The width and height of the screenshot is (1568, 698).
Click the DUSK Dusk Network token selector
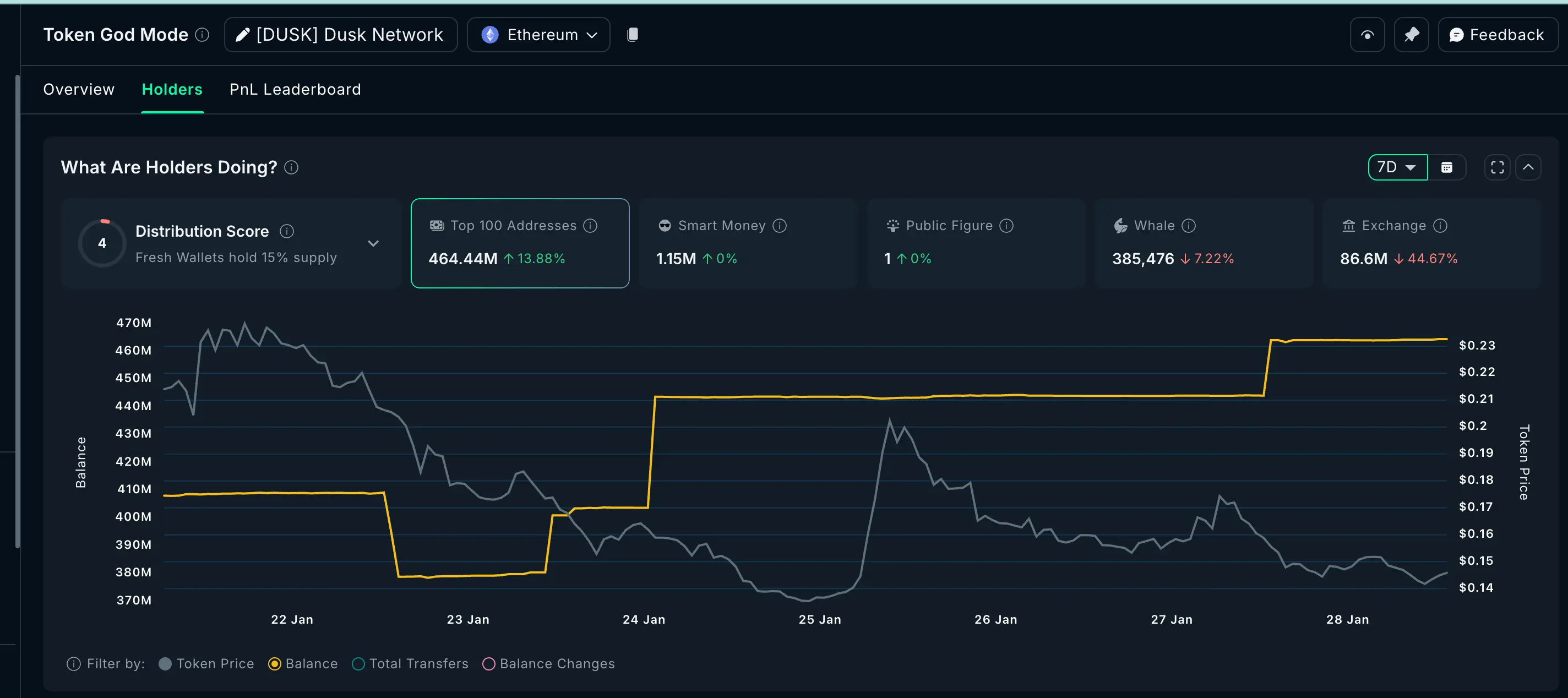click(x=340, y=35)
